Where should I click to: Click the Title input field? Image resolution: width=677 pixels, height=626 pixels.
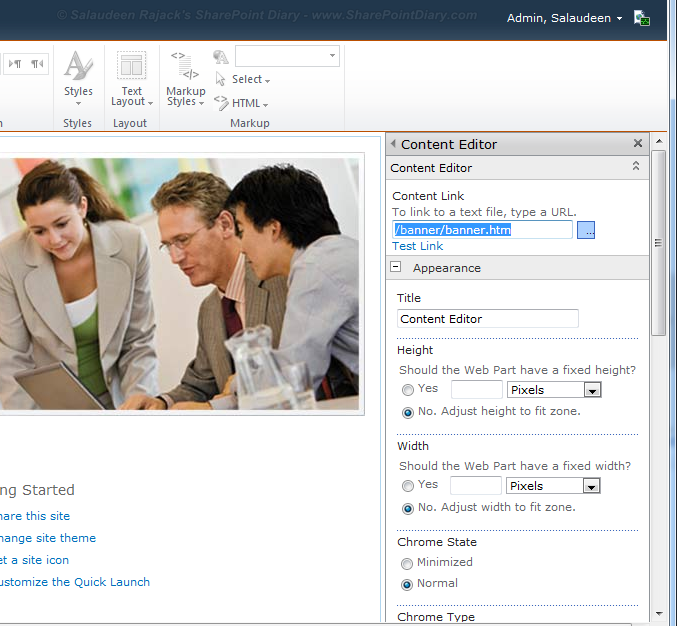pyautogui.click(x=487, y=319)
